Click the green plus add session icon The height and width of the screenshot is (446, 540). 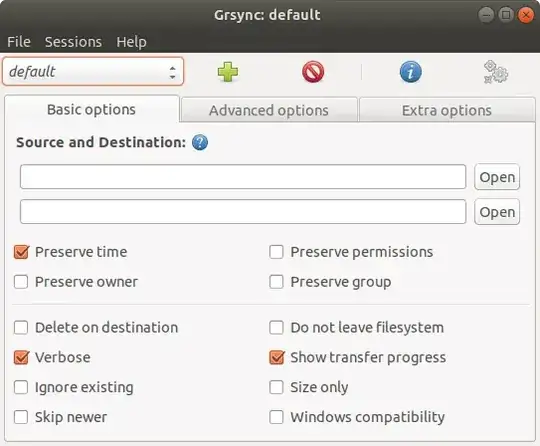[228, 72]
